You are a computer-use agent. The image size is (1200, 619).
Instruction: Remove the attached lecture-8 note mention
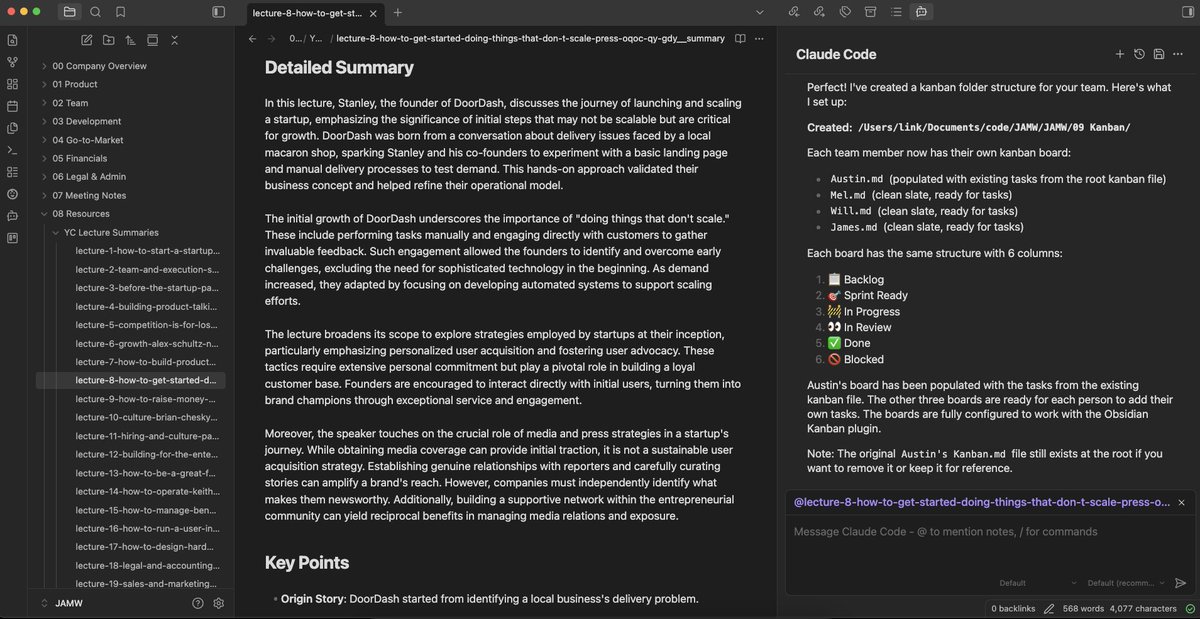coord(1181,503)
